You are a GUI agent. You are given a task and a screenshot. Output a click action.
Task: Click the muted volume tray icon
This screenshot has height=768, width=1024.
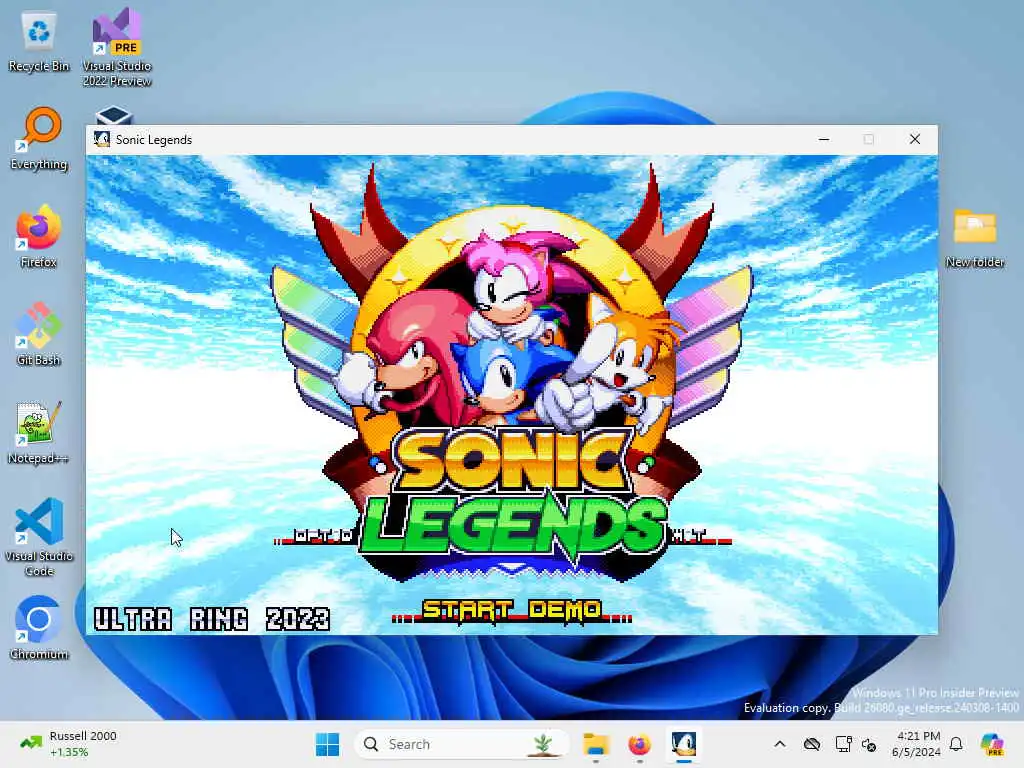[x=869, y=744]
